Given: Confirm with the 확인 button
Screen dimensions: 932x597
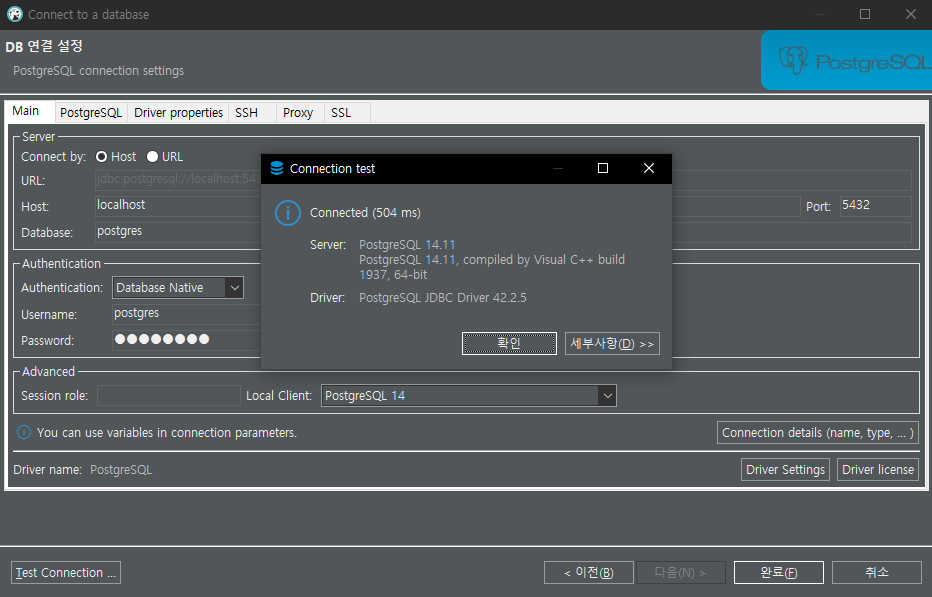Looking at the screenshot, I should coord(509,343).
